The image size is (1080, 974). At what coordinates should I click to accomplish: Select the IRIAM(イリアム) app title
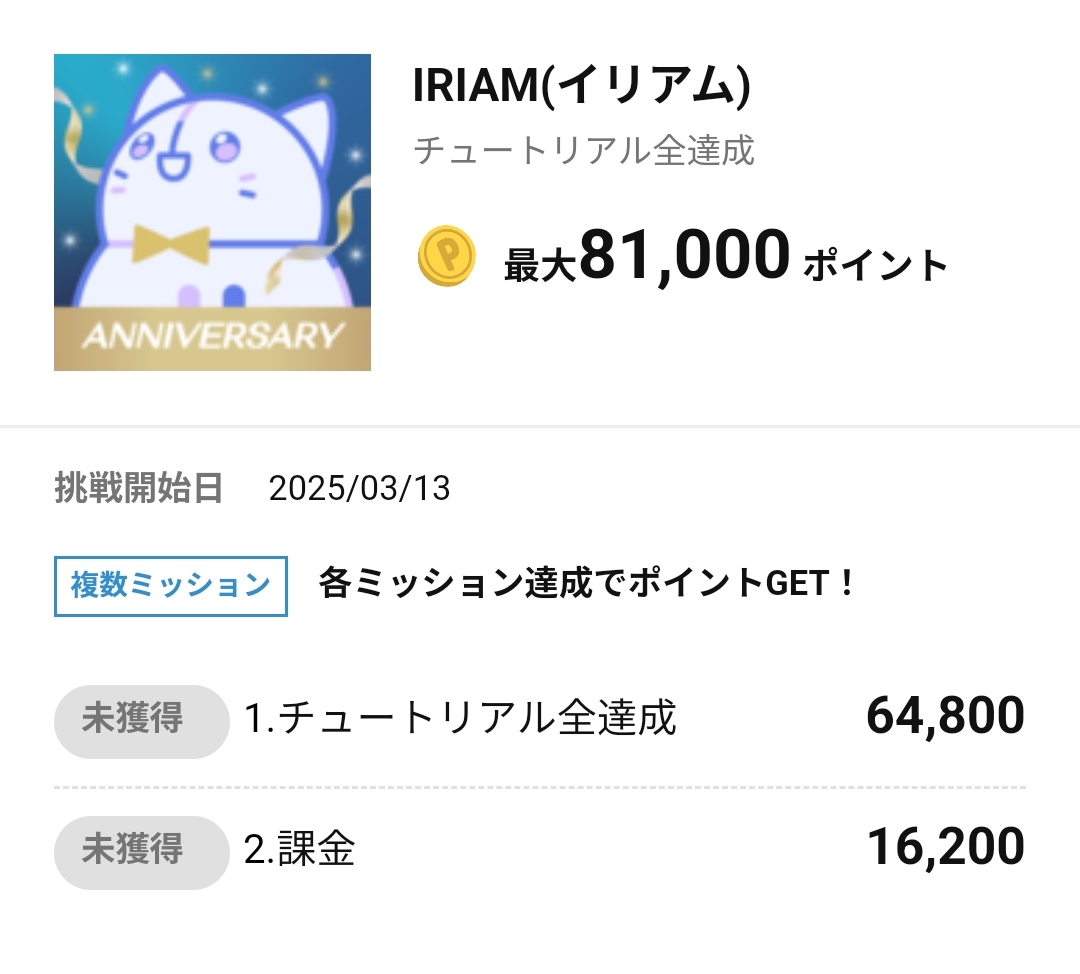[x=581, y=85]
